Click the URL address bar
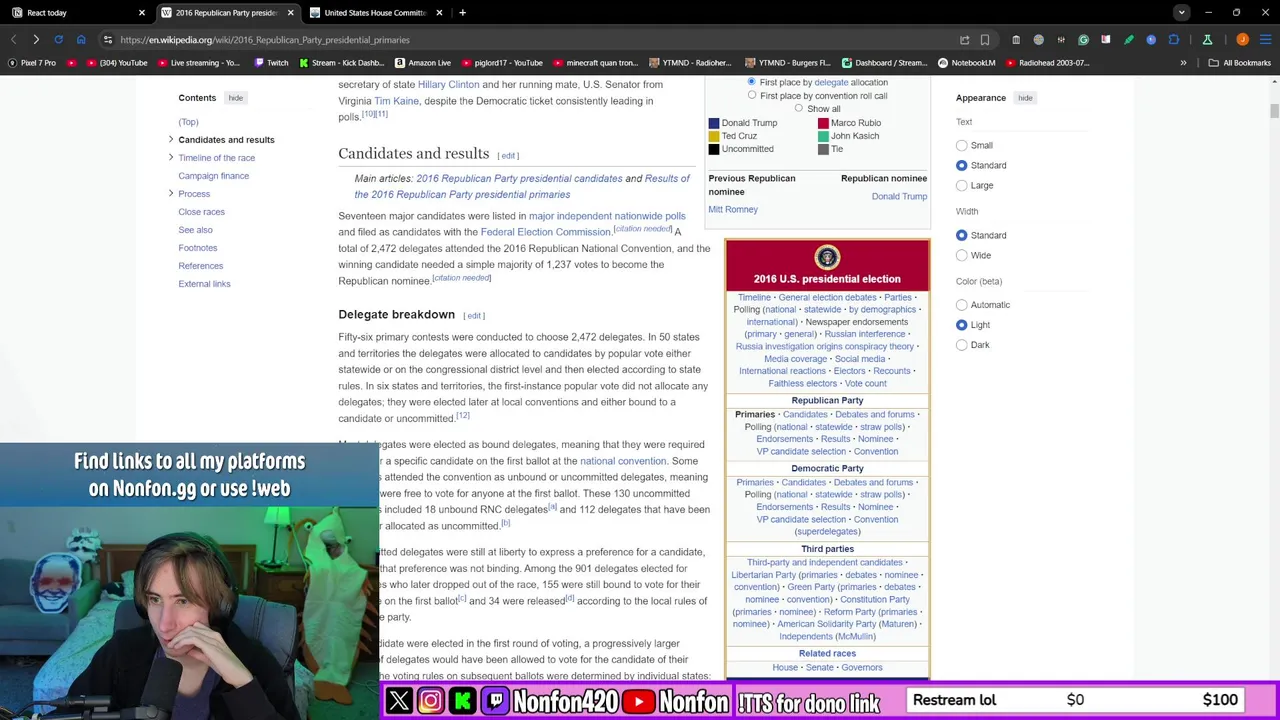 530,40
